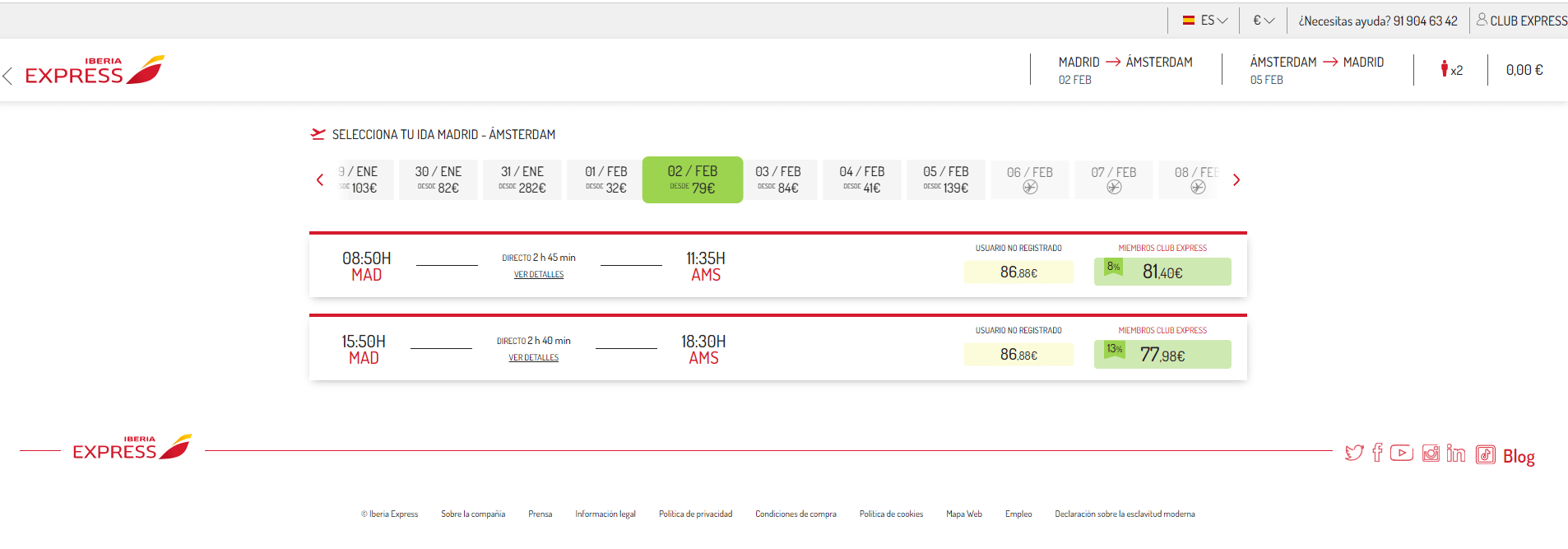Screen dimensions: 1568x549
Task: Show later dates with right chevron
Action: (1236, 179)
